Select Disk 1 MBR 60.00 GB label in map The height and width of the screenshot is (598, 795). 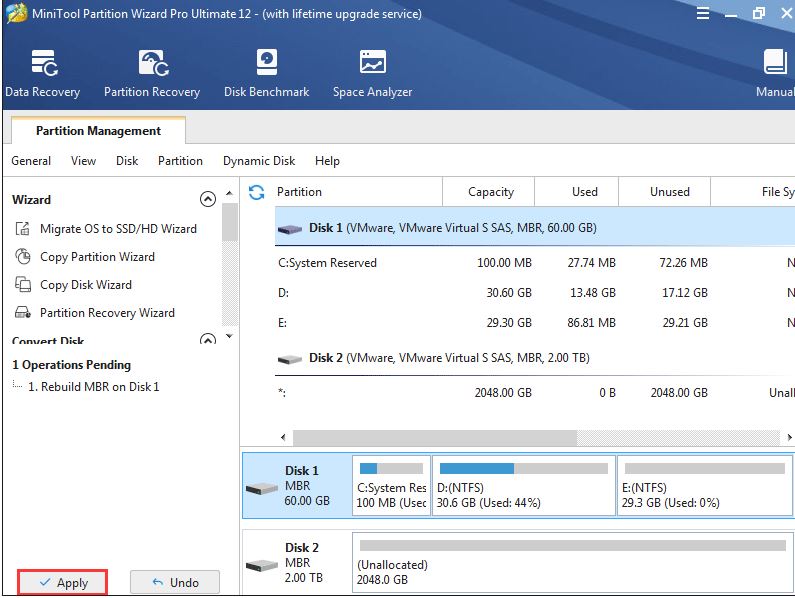[307, 485]
